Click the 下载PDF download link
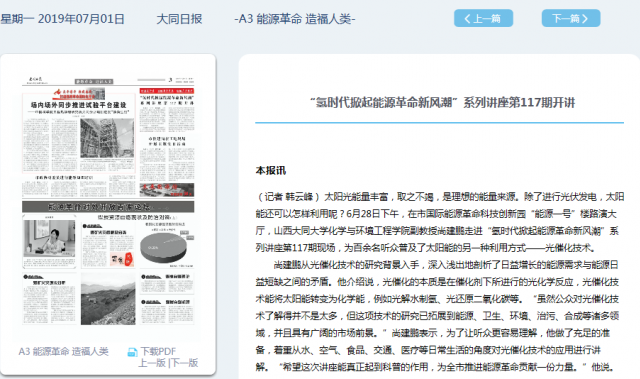Image resolution: width=640 pixels, height=379 pixels. pos(158,351)
